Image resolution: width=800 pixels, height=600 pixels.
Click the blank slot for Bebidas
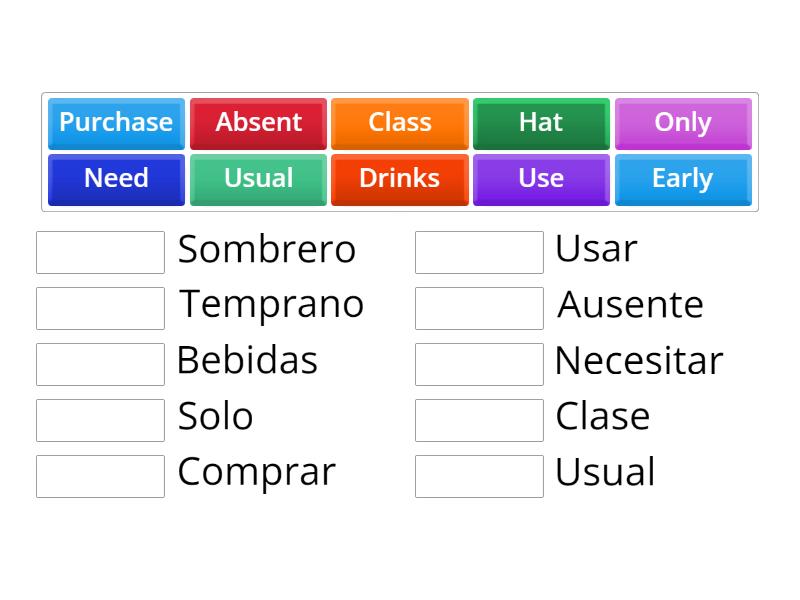(100, 364)
